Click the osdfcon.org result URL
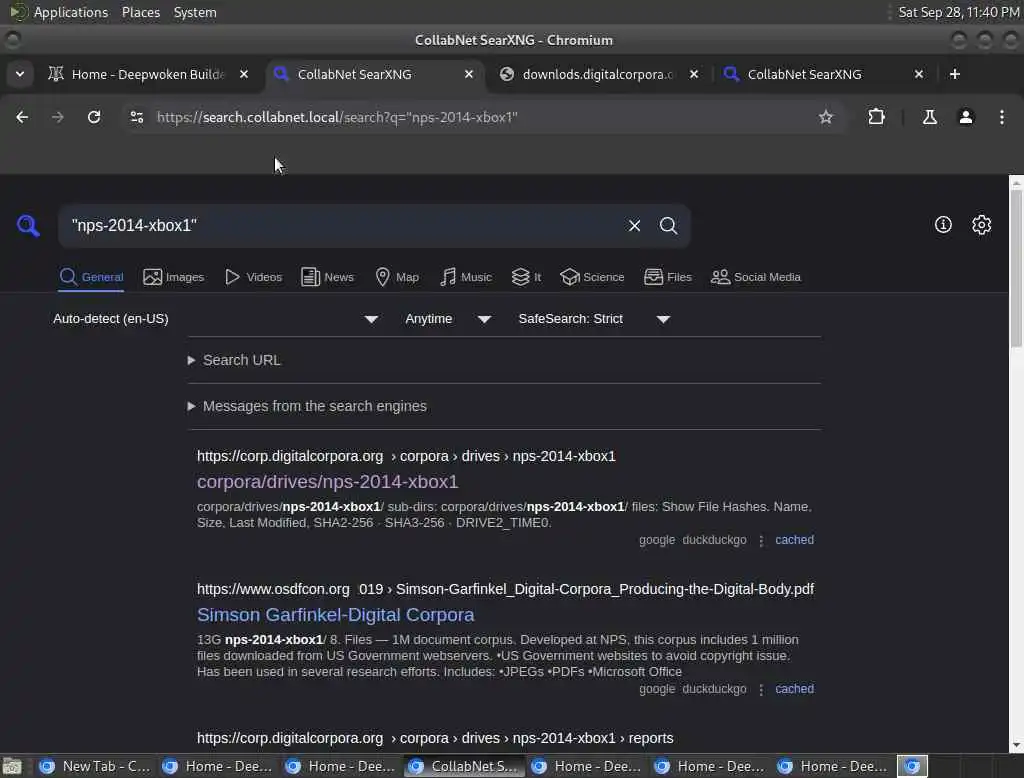Screen dimensions: 1024x778 (505, 589)
